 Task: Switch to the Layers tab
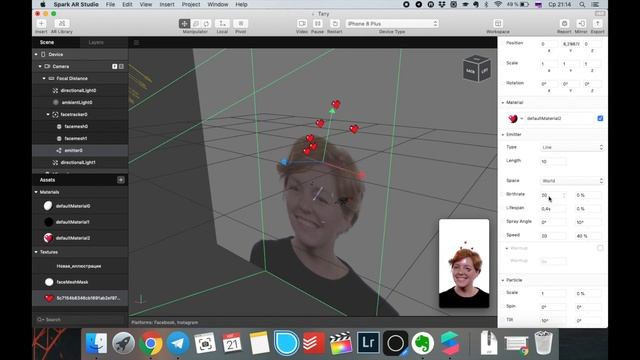pyautogui.click(x=96, y=42)
